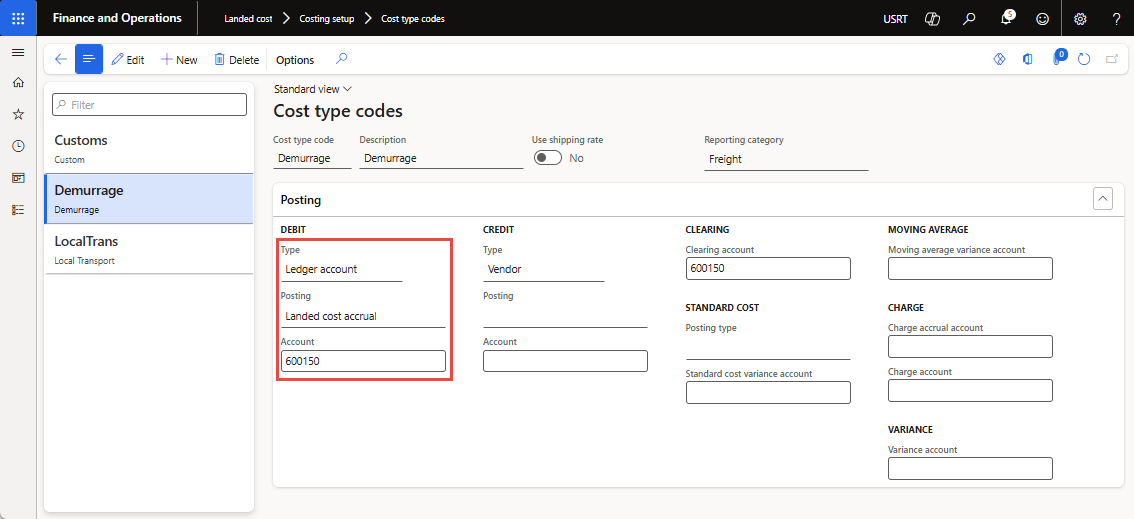Click the Filter search box

coord(149,104)
